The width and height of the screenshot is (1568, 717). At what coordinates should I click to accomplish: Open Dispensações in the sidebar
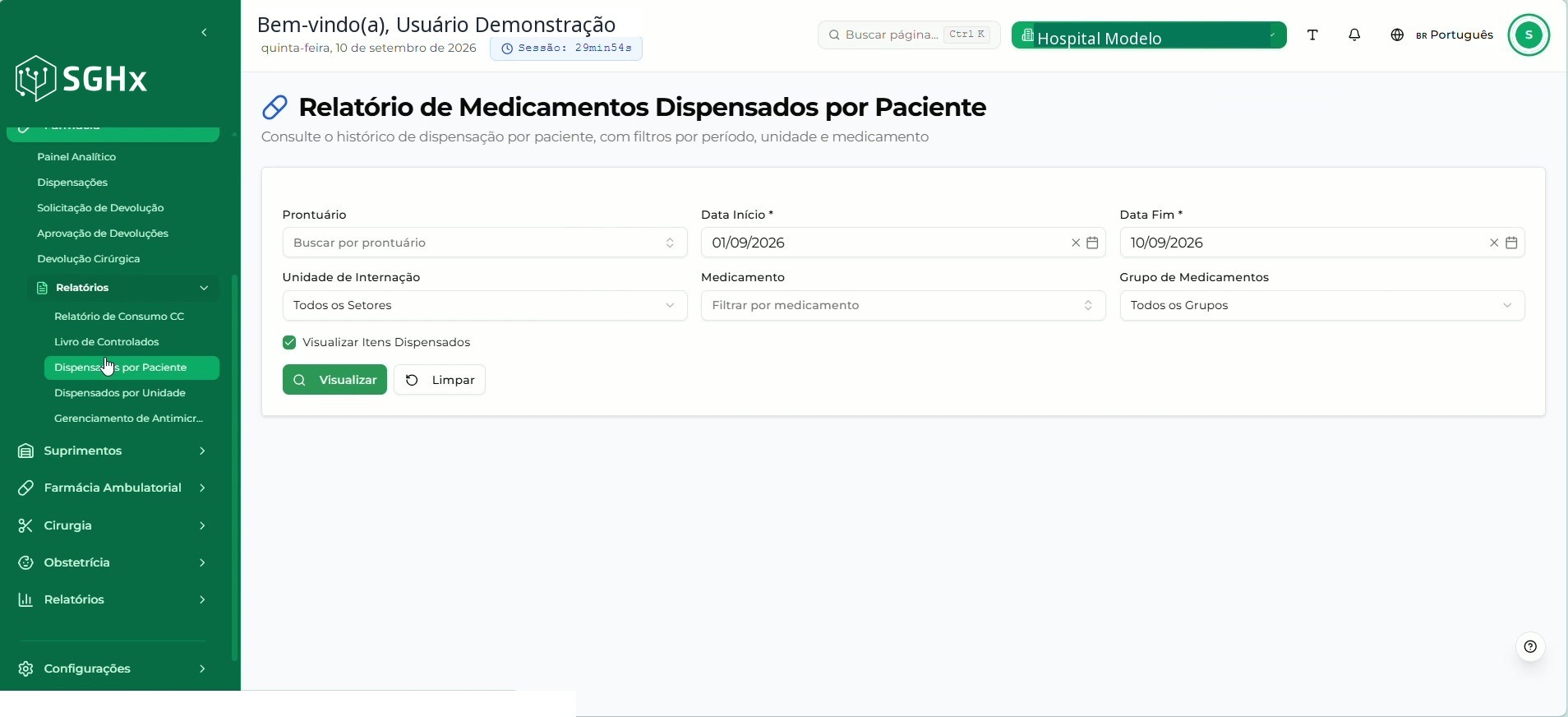coord(72,183)
